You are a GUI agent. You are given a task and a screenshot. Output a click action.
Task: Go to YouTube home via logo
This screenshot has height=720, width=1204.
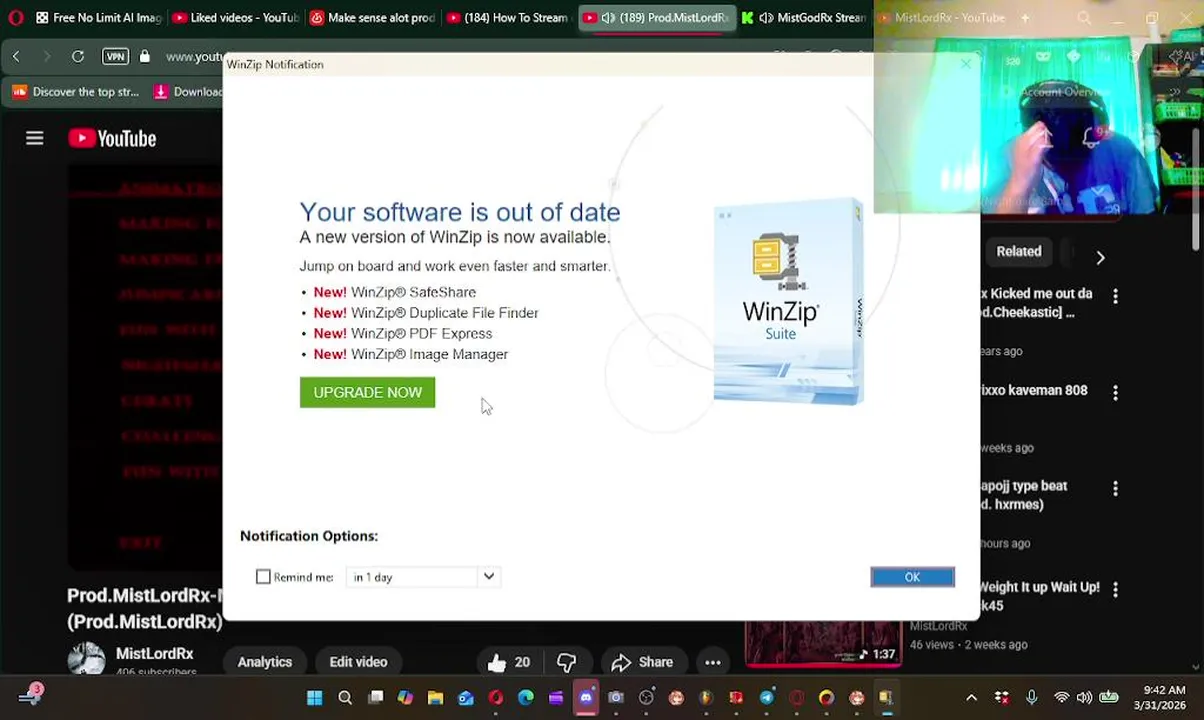pyautogui.click(x=112, y=139)
